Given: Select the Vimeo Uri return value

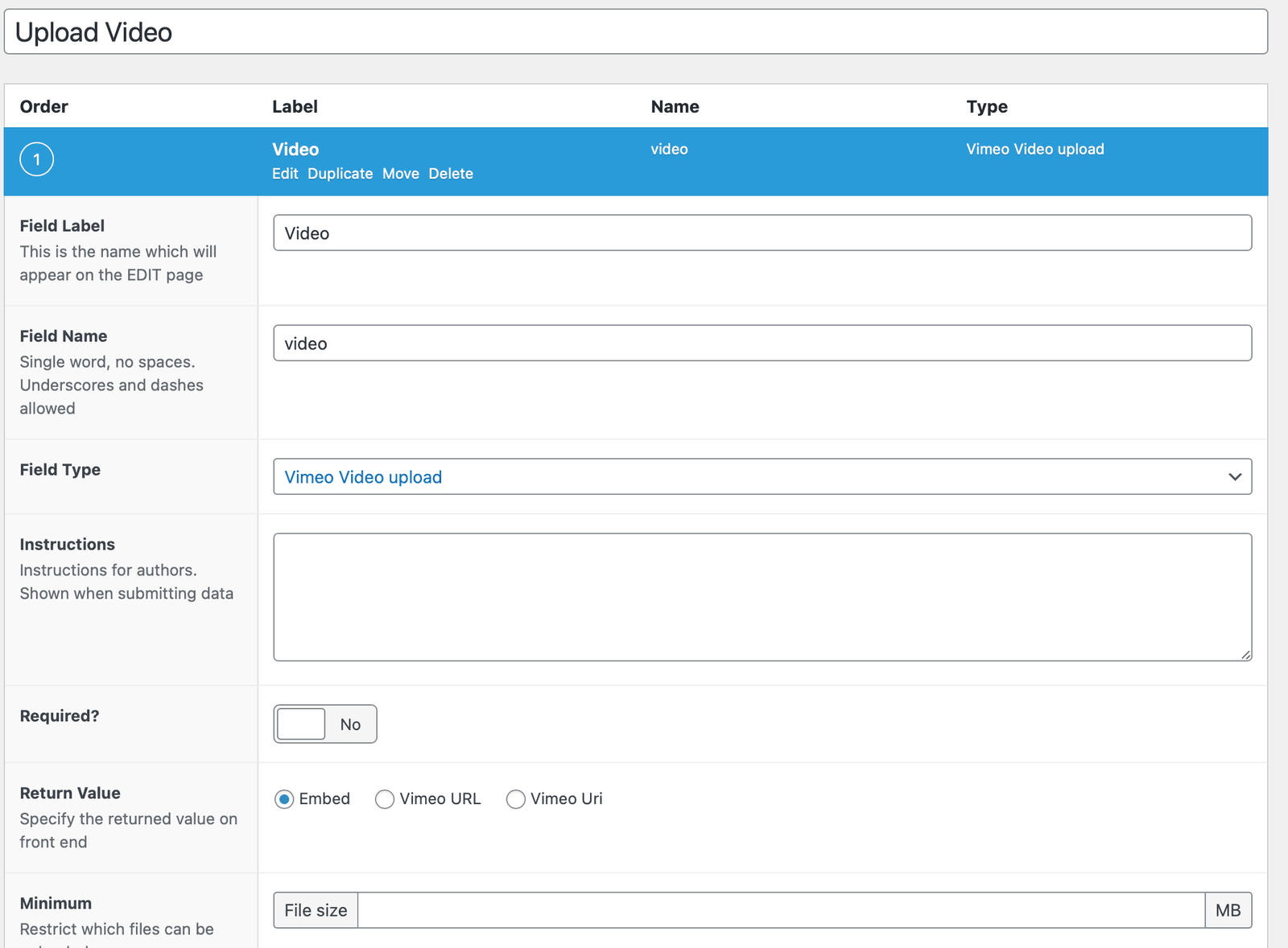Looking at the screenshot, I should click(515, 799).
